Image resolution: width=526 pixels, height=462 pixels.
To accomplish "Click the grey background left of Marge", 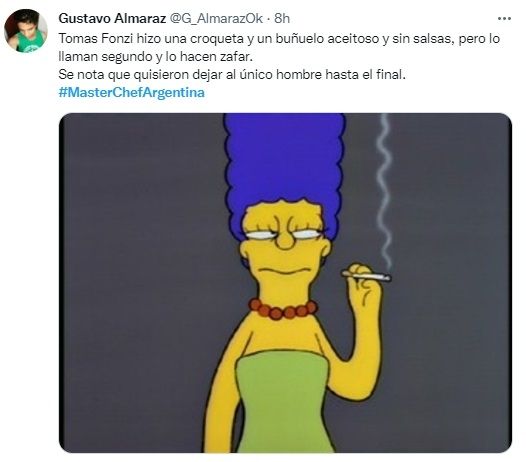I will point(141,283).
